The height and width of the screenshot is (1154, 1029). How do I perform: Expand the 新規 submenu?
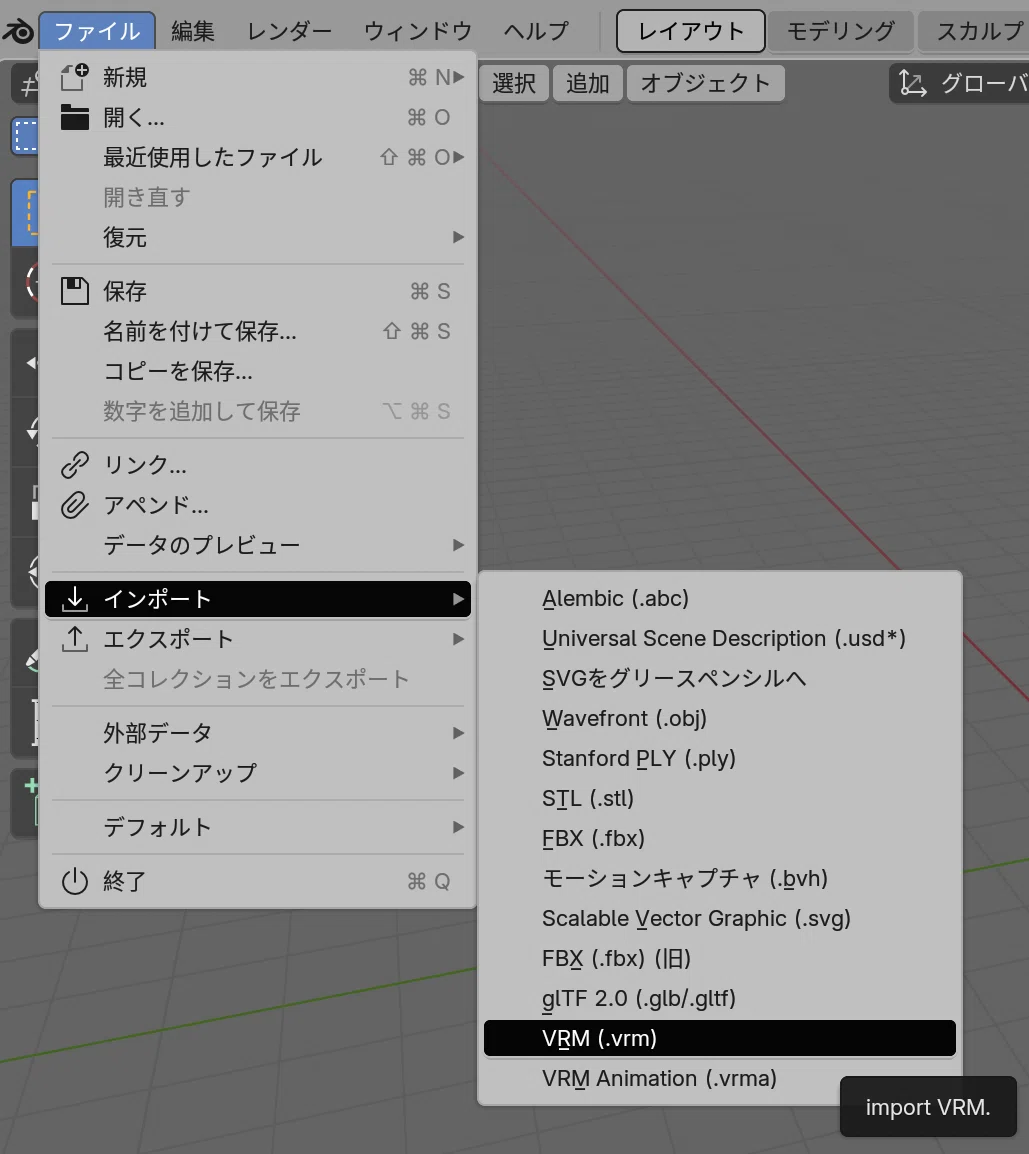(258, 77)
